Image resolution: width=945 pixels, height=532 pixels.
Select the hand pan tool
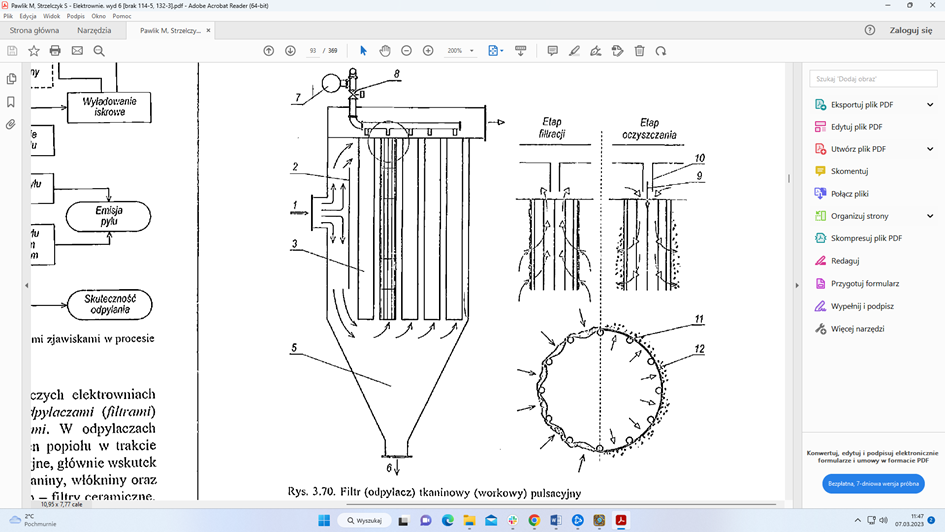(385, 51)
